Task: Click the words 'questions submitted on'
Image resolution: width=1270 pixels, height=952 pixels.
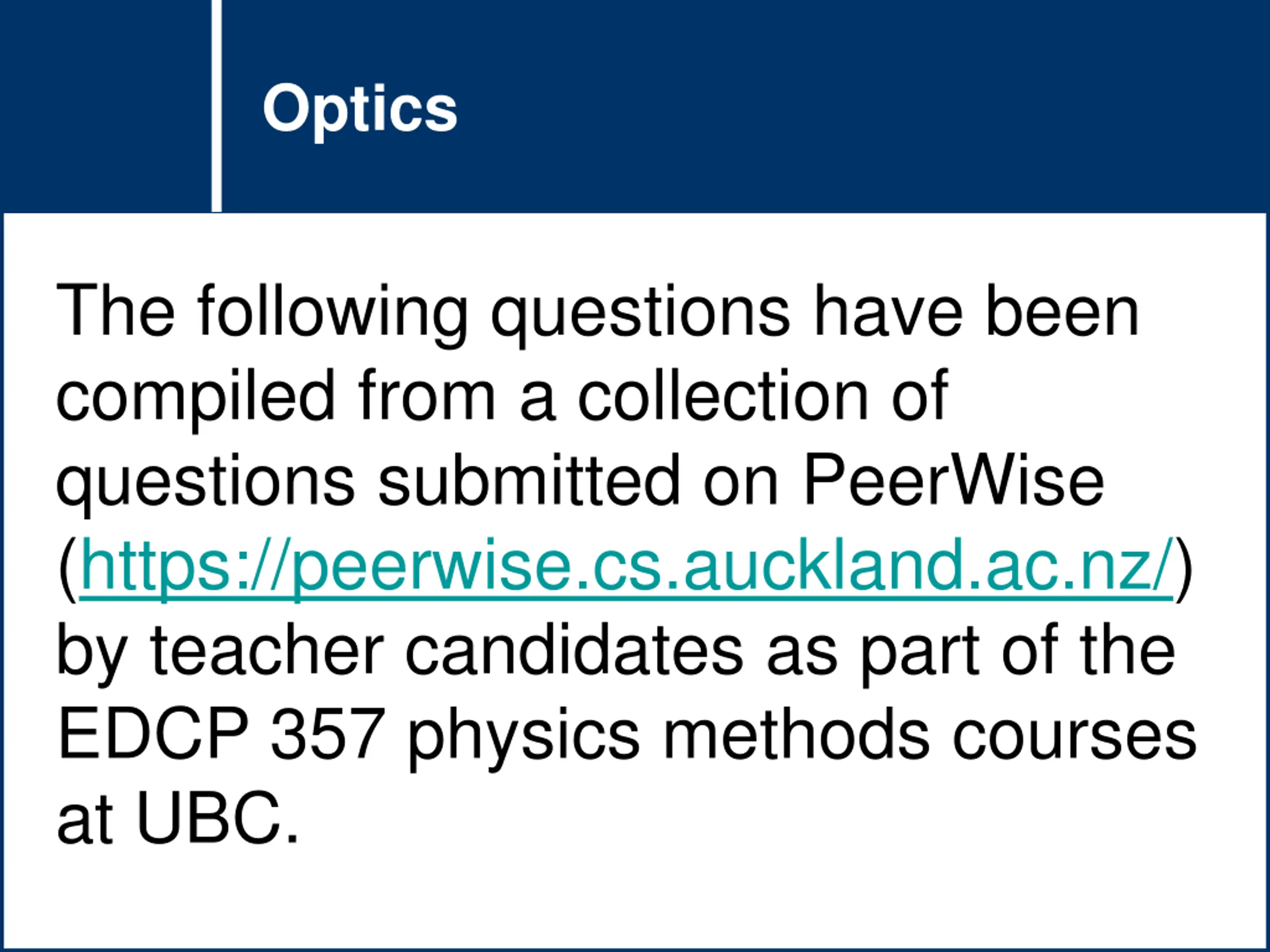Action: 417,483
